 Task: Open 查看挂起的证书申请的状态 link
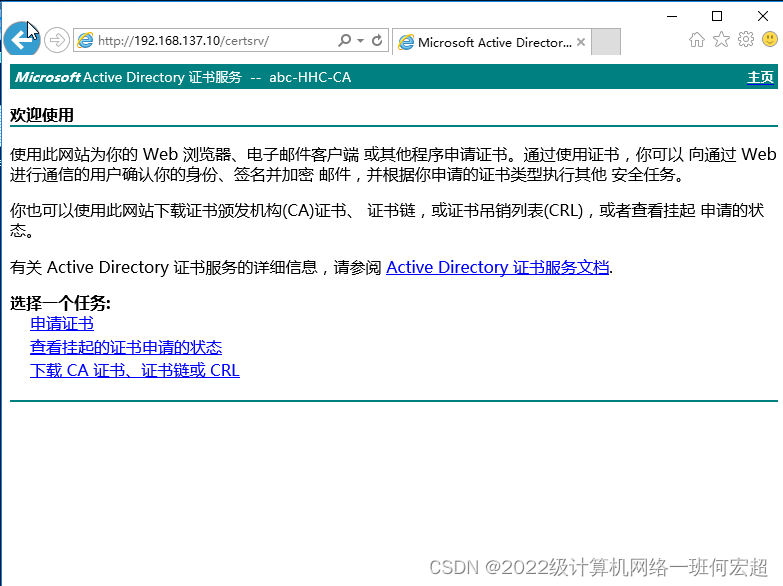pos(126,347)
